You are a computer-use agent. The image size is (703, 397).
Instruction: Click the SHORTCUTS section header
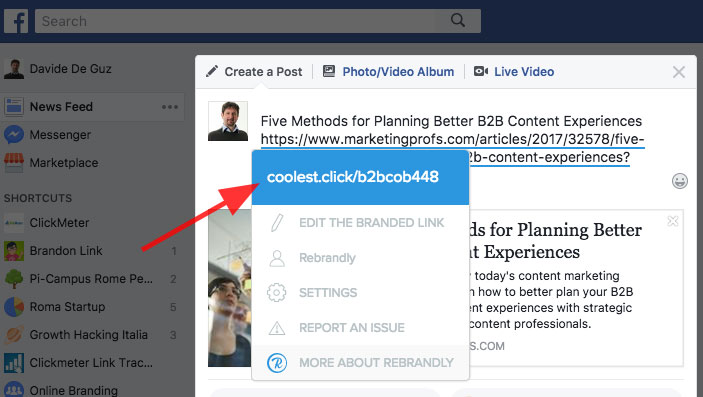(38, 198)
